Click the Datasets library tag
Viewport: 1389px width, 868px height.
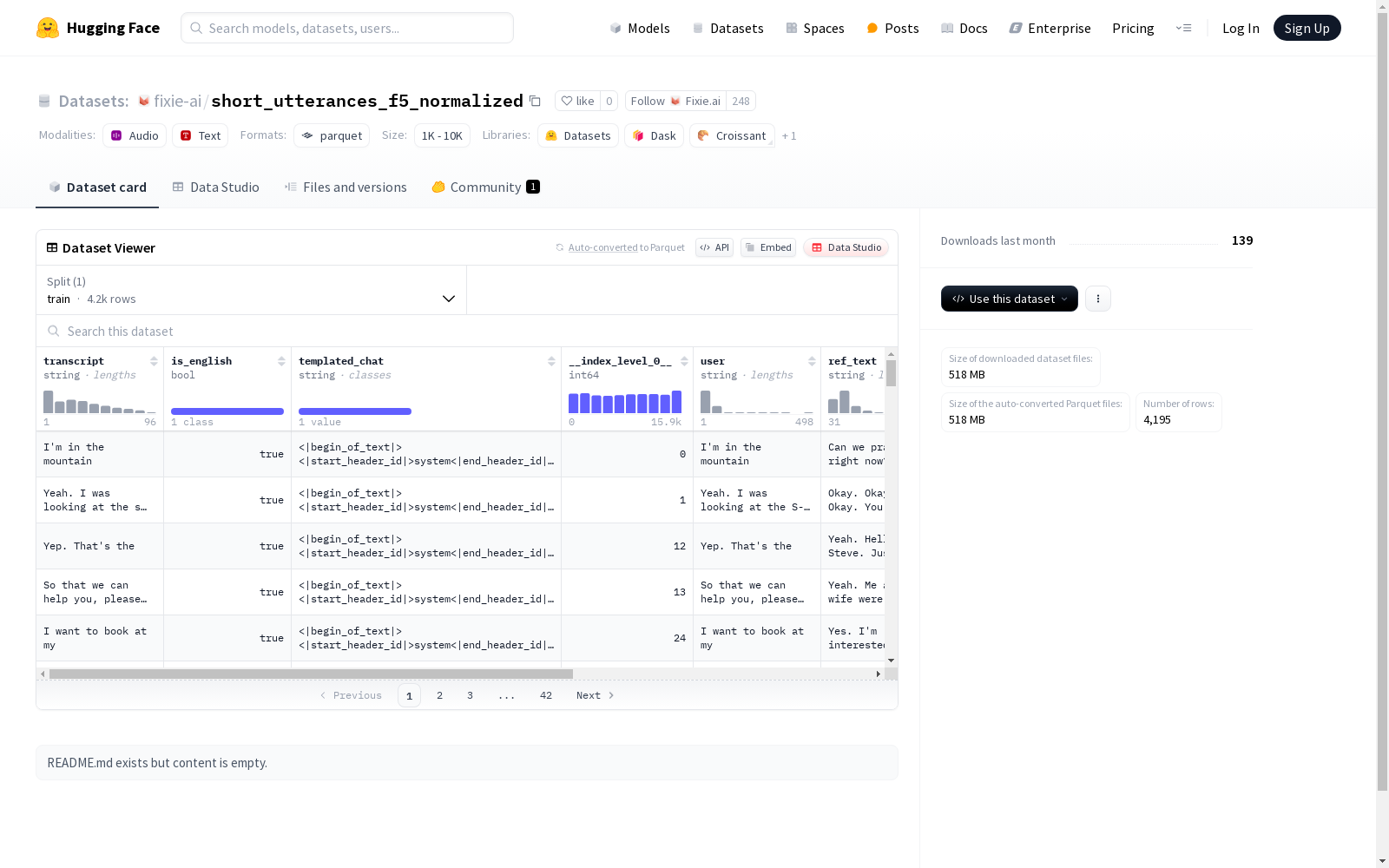(578, 135)
